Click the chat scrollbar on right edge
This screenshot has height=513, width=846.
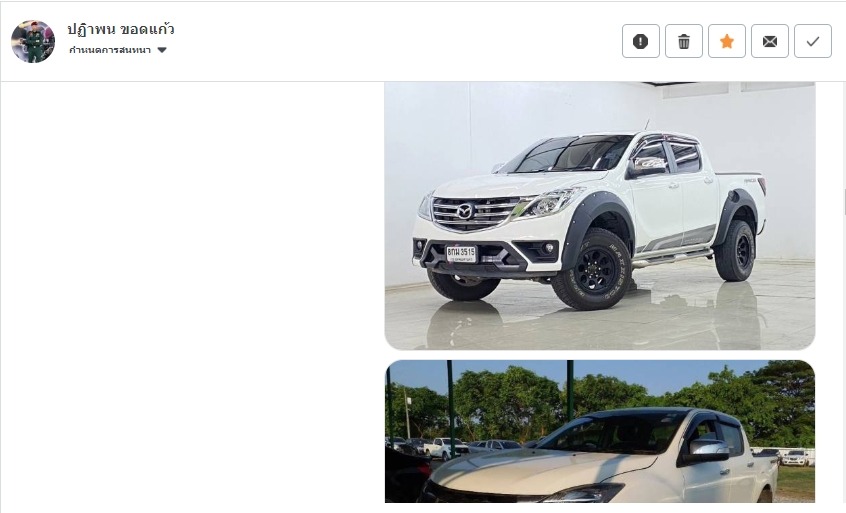point(844,202)
